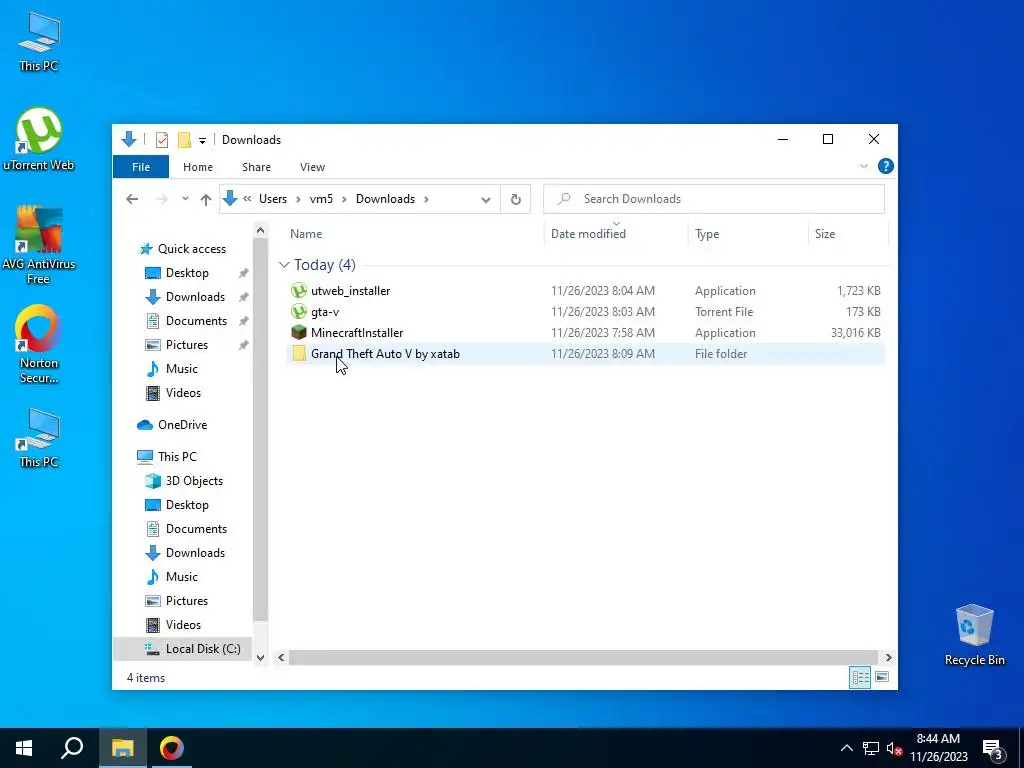Select pinned Documents under Quick access

point(196,321)
